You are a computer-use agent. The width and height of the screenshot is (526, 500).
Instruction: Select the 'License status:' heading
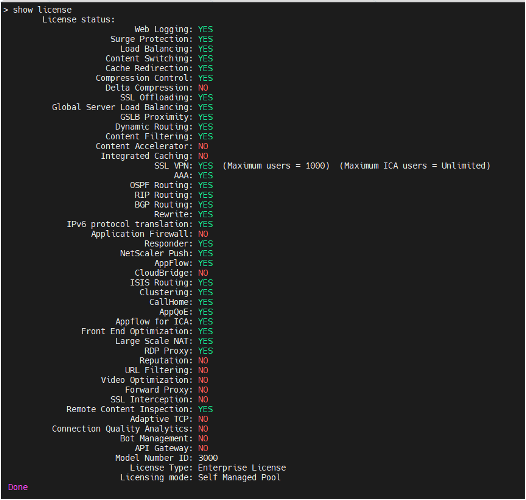pyautogui.click(x=78, y=20)
